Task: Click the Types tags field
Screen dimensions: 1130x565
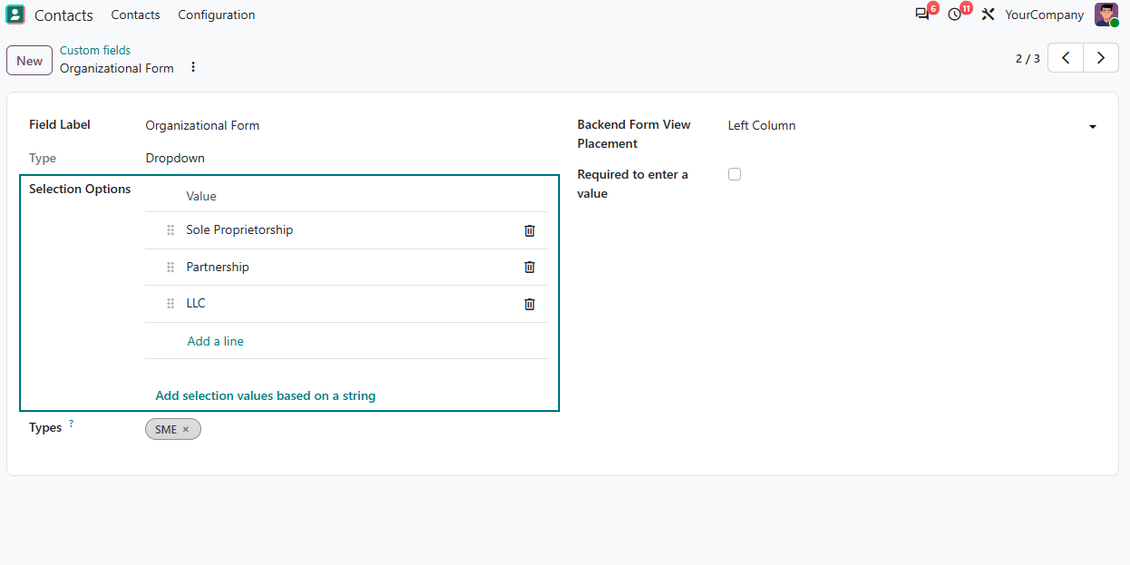Action: pos(347,430)
